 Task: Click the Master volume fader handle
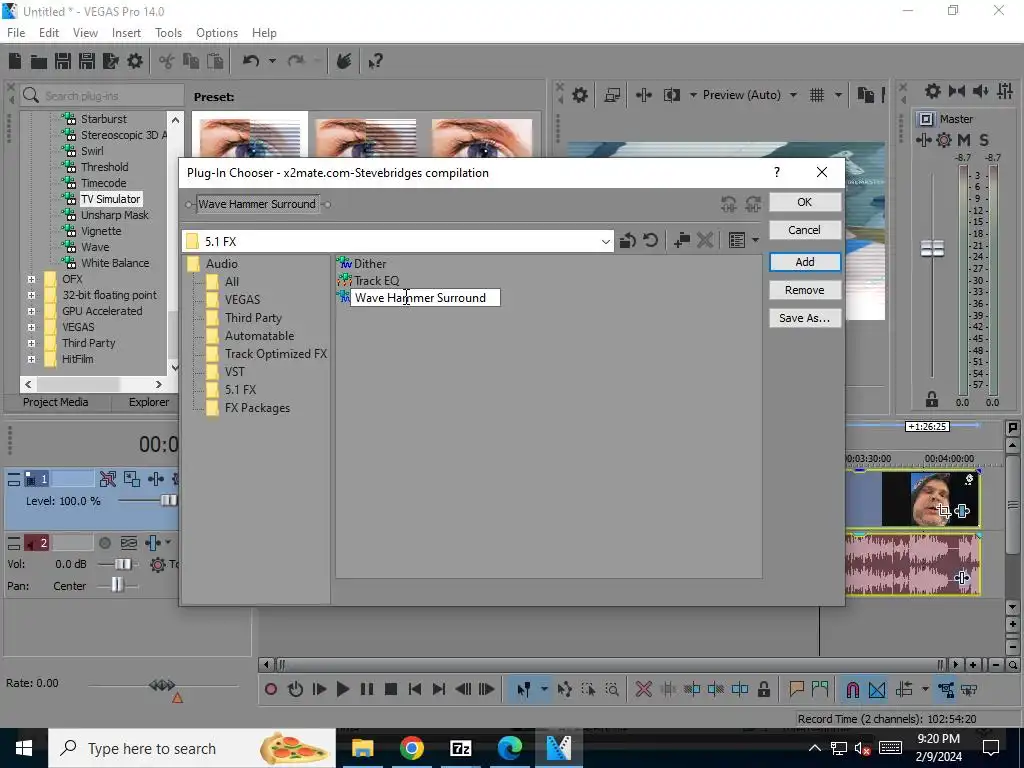[932, 248]
